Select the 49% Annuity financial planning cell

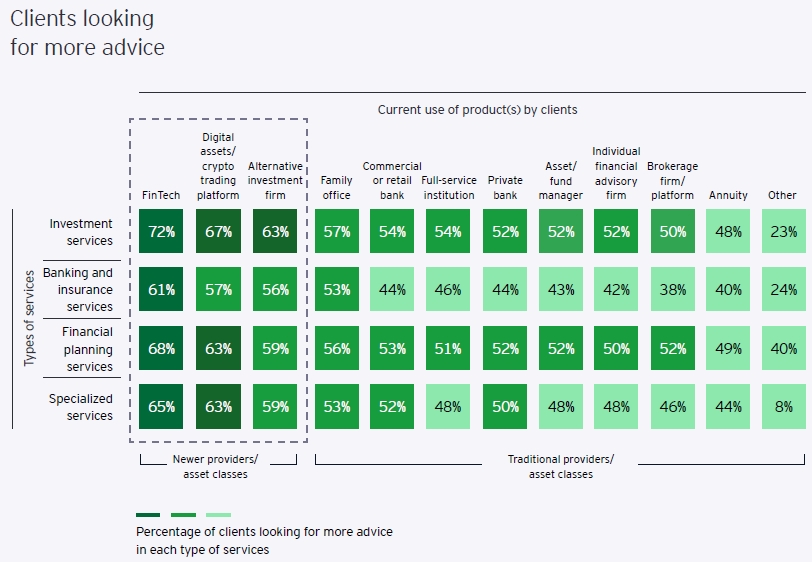[728, 348]
